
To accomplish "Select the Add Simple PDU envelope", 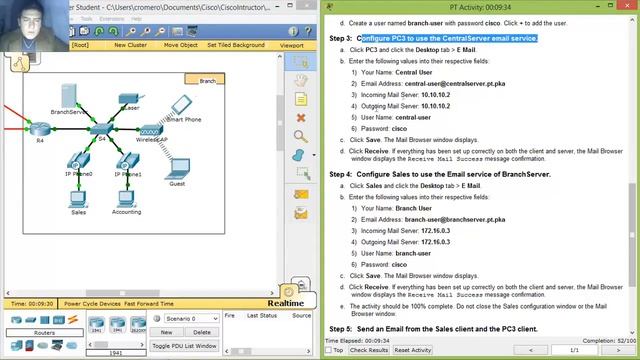I will point(301,194).
